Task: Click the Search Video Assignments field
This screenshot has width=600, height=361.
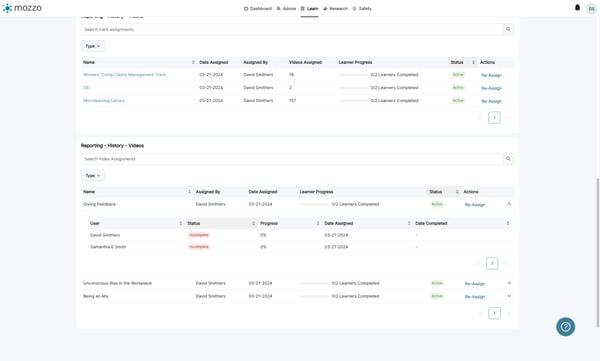Action: click(292, 158)
